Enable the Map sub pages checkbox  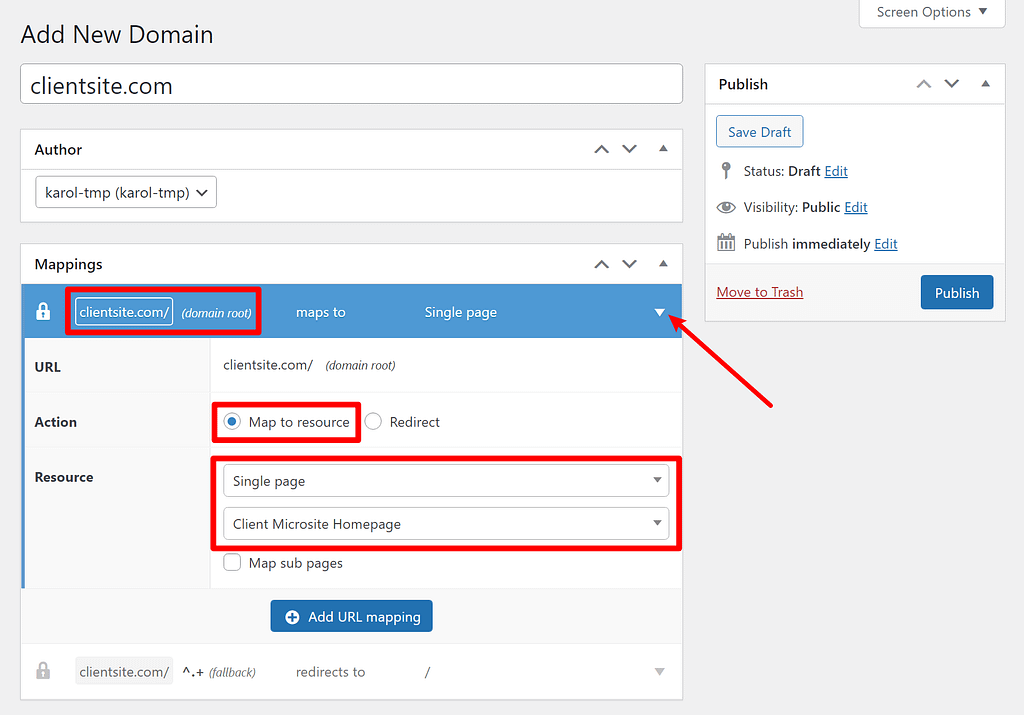click(x=231, y=562)
